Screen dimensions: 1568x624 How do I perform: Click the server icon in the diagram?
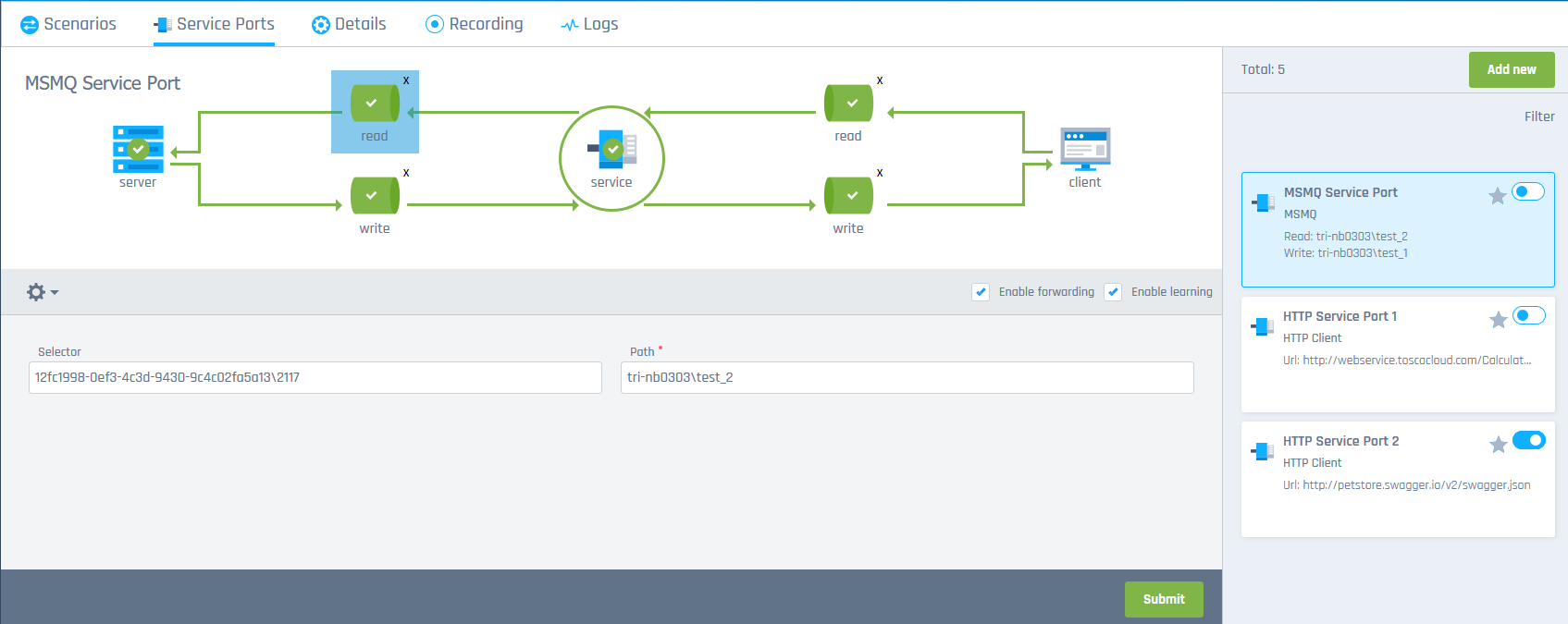(138, 149)
